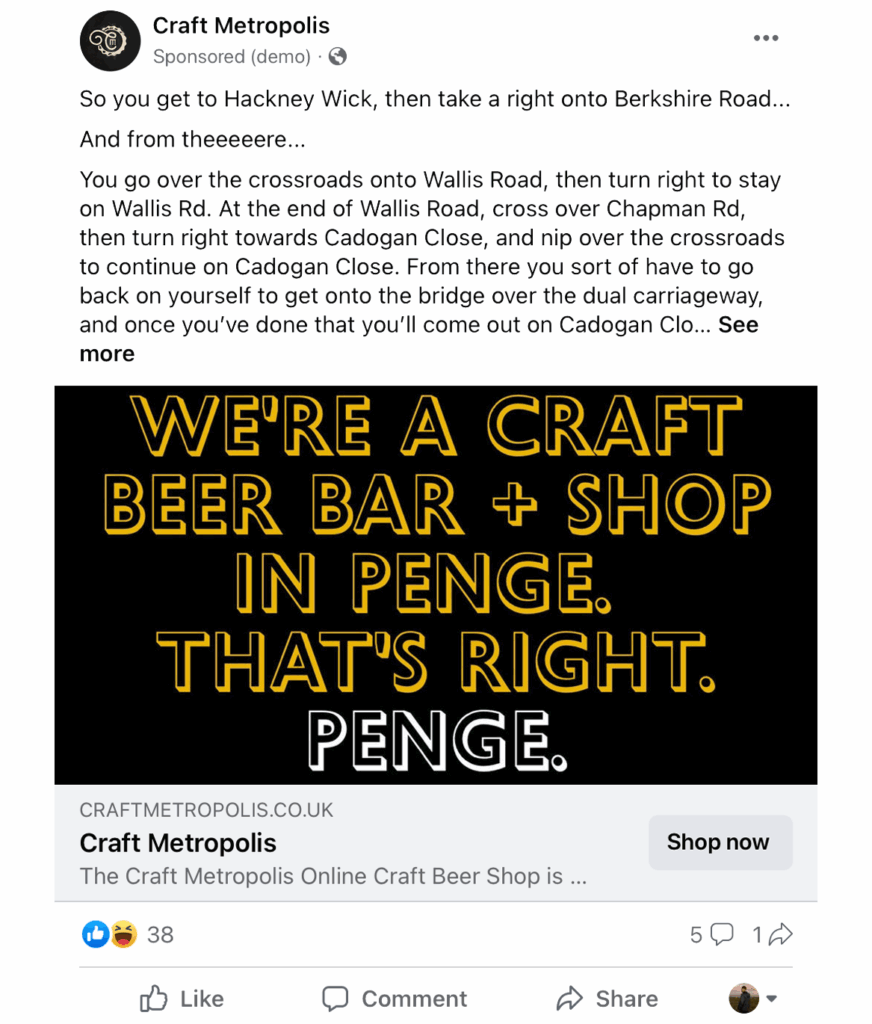Viewport: 872px width, 1024px height.
Task: Click the Share button
Action: [606, 998]
